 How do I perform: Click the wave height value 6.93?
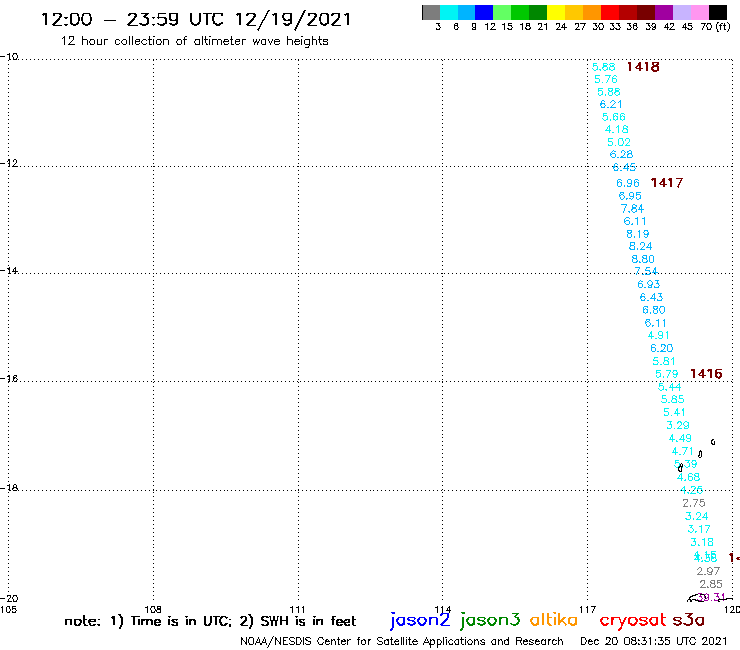(x=649, y=285)
